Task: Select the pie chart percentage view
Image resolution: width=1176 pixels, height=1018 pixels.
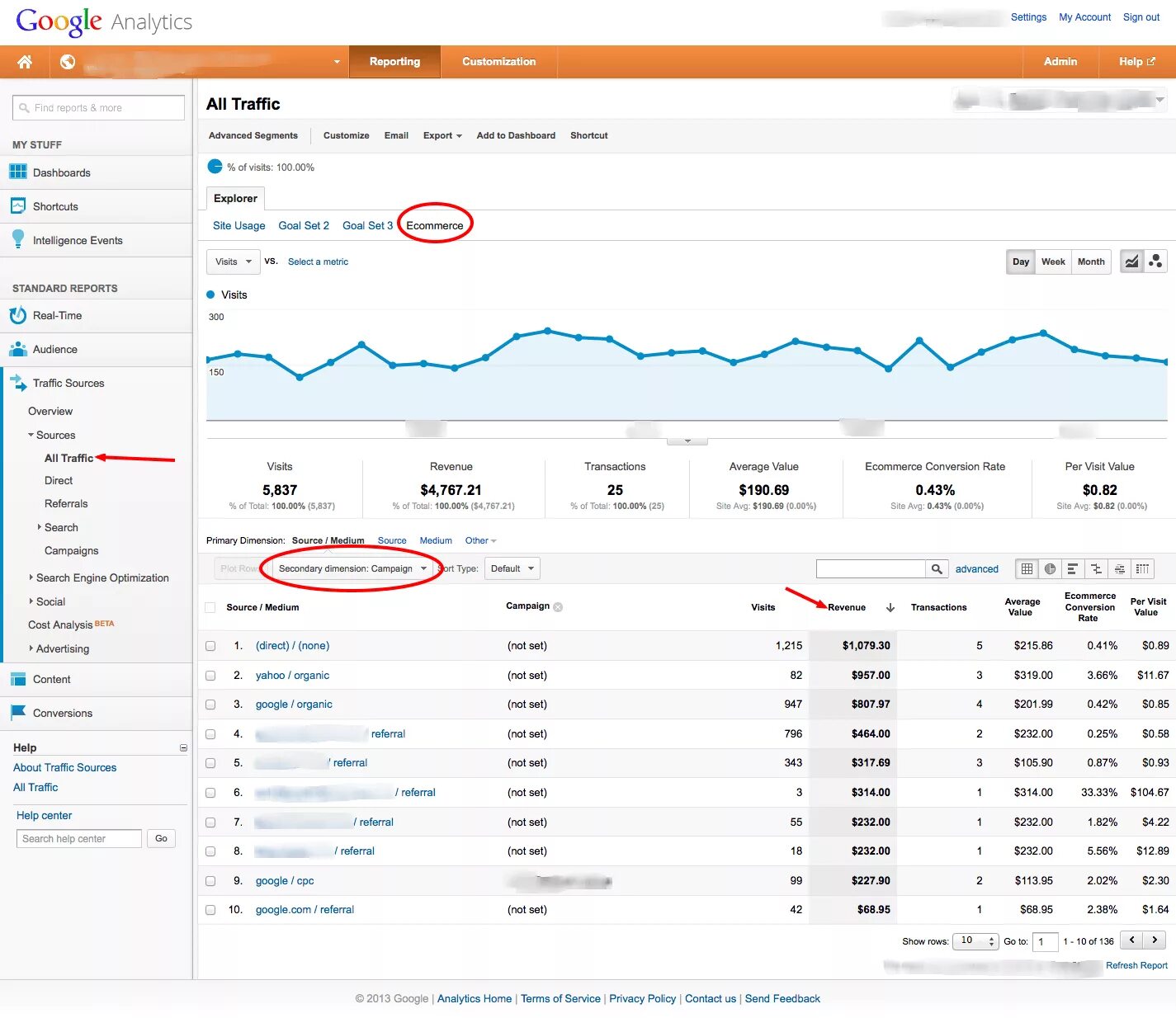Action: pos(1050,568)
